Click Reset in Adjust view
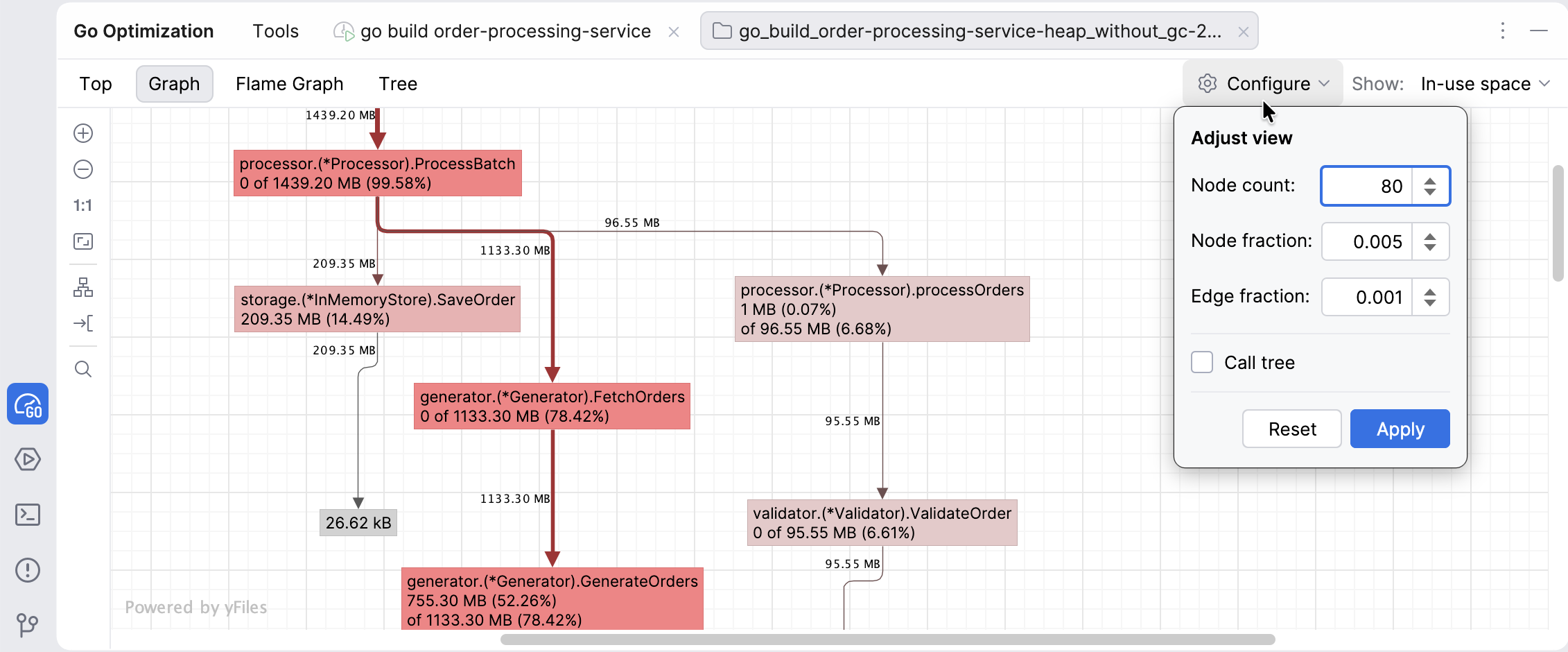This screenshot has width=1568, height=652. pos(1292,429)
